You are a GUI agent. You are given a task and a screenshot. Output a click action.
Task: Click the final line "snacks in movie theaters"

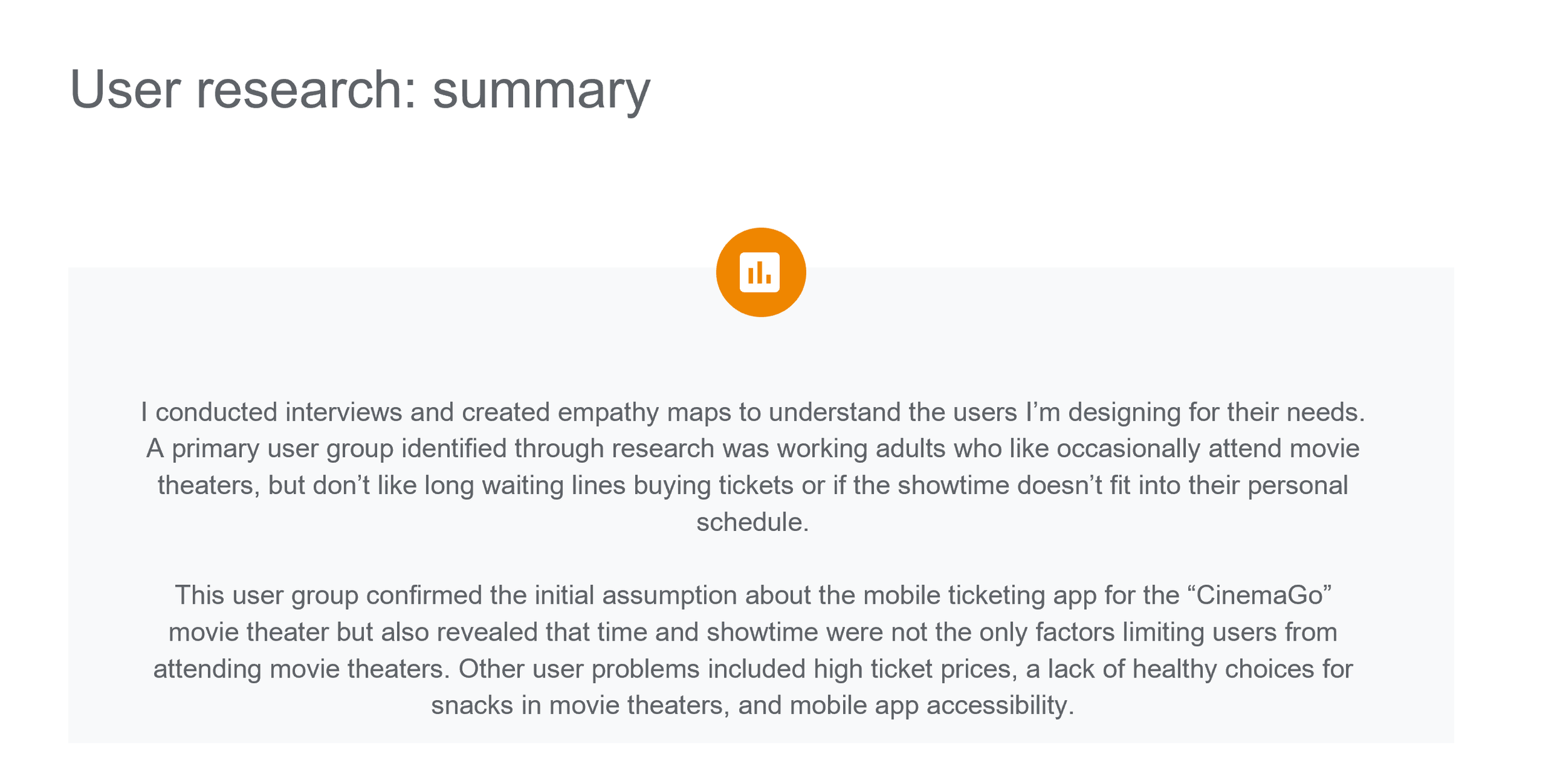[x=753, y=706]
